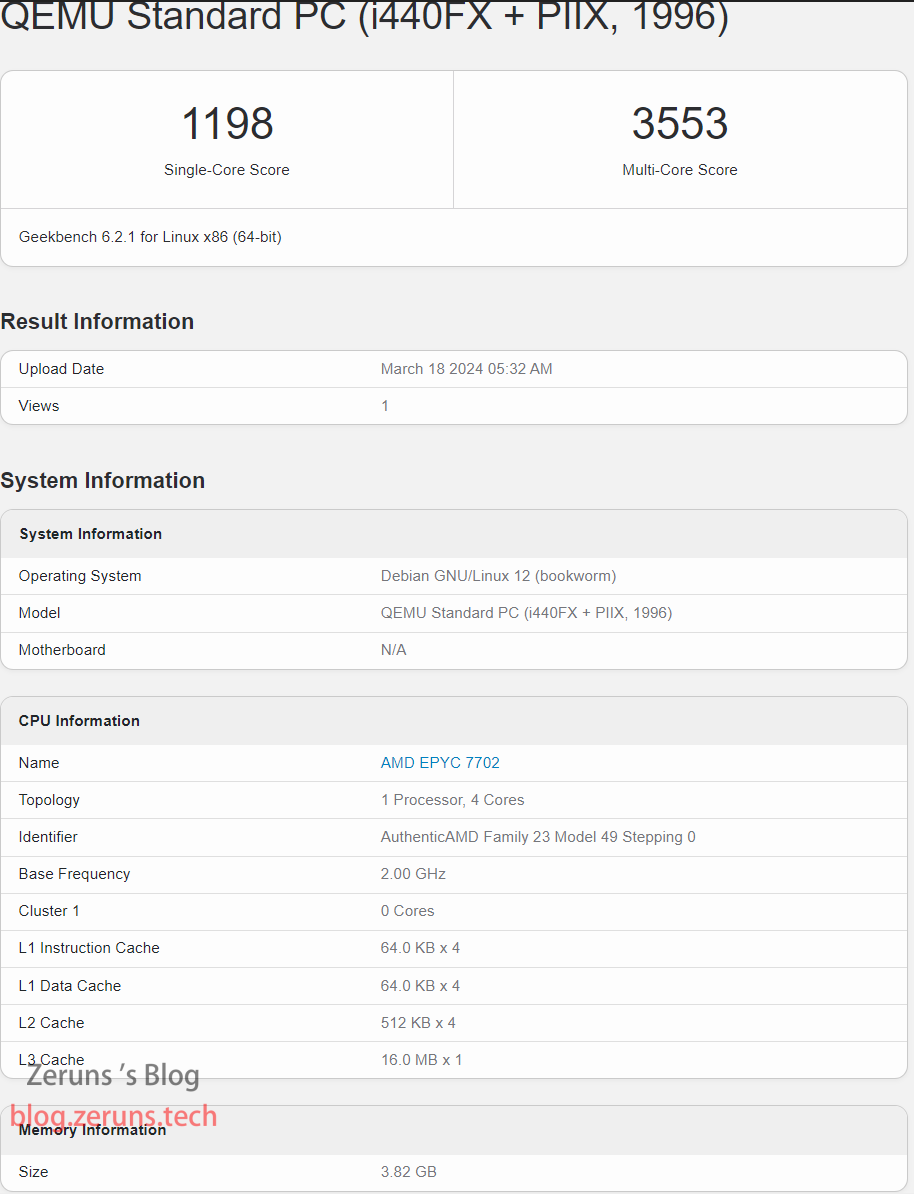Select the memory Size value 3.82 GB
The width and height of the screenshot is (914, 1198).
point(408,1172)
